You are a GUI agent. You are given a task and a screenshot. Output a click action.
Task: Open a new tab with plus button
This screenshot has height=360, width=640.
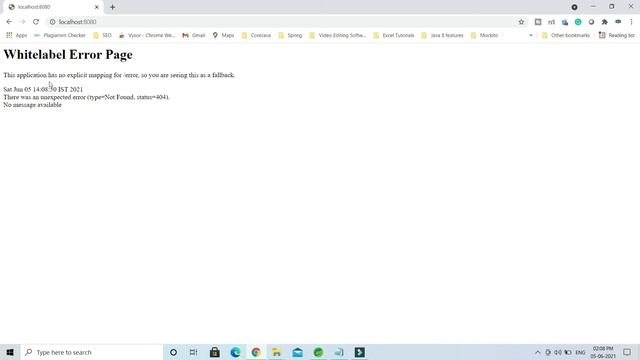pos(112,7)
